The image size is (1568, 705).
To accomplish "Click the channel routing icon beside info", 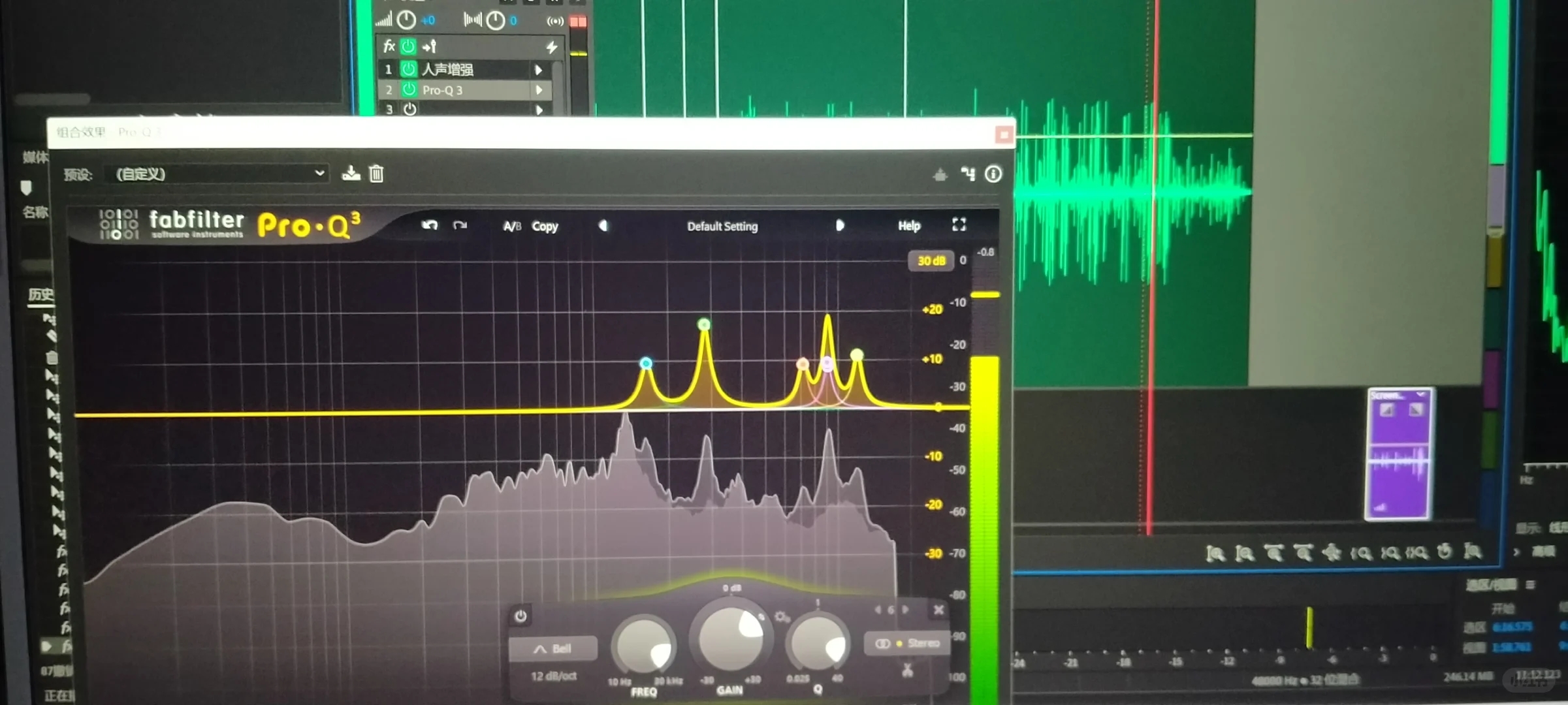I will (x=968, y=173).
